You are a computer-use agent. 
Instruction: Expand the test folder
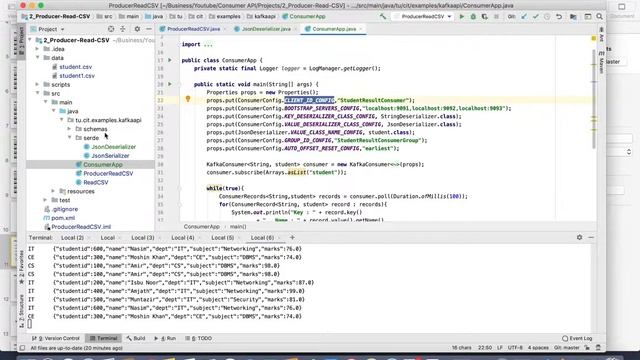pos(45,200)
